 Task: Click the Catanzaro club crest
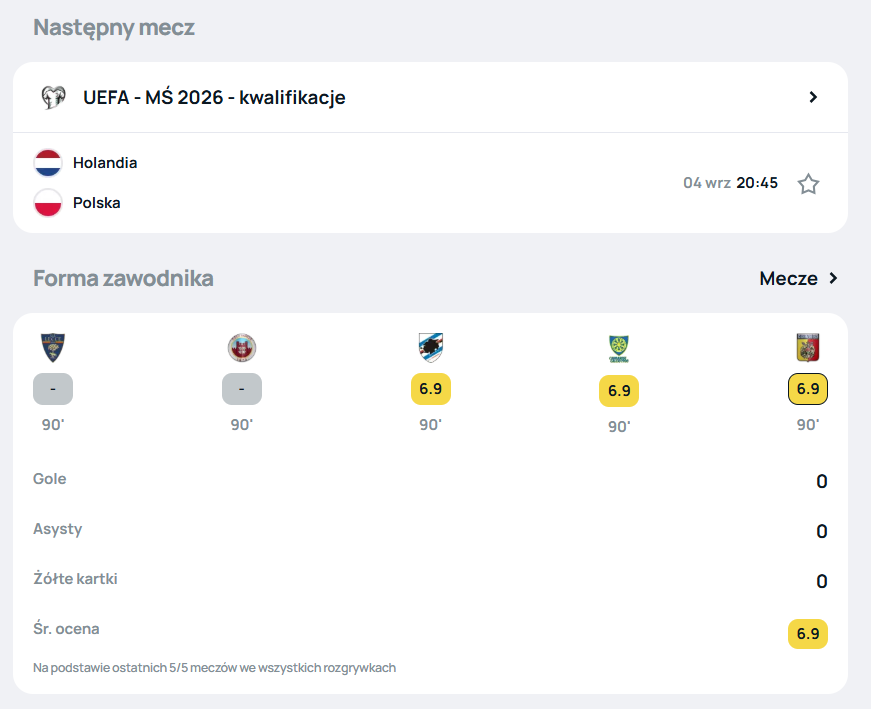point(808,348)
